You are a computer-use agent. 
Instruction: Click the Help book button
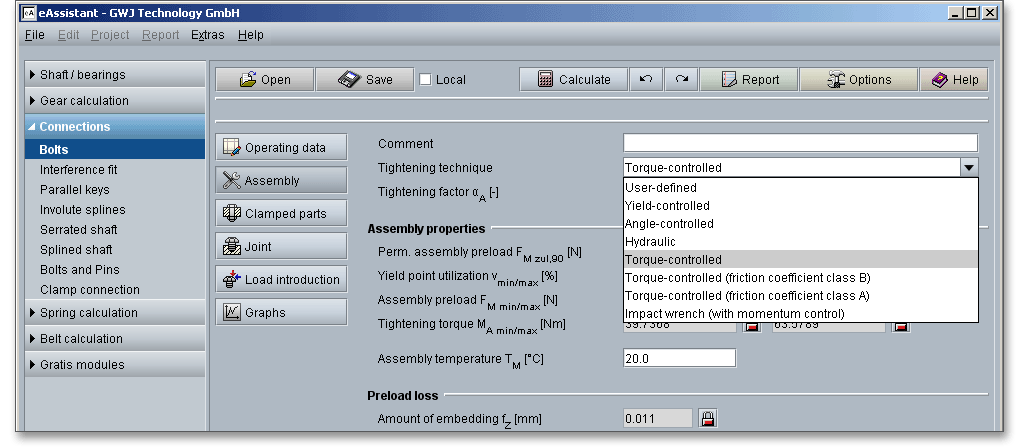pyautogui.click(x=954, y=80)
